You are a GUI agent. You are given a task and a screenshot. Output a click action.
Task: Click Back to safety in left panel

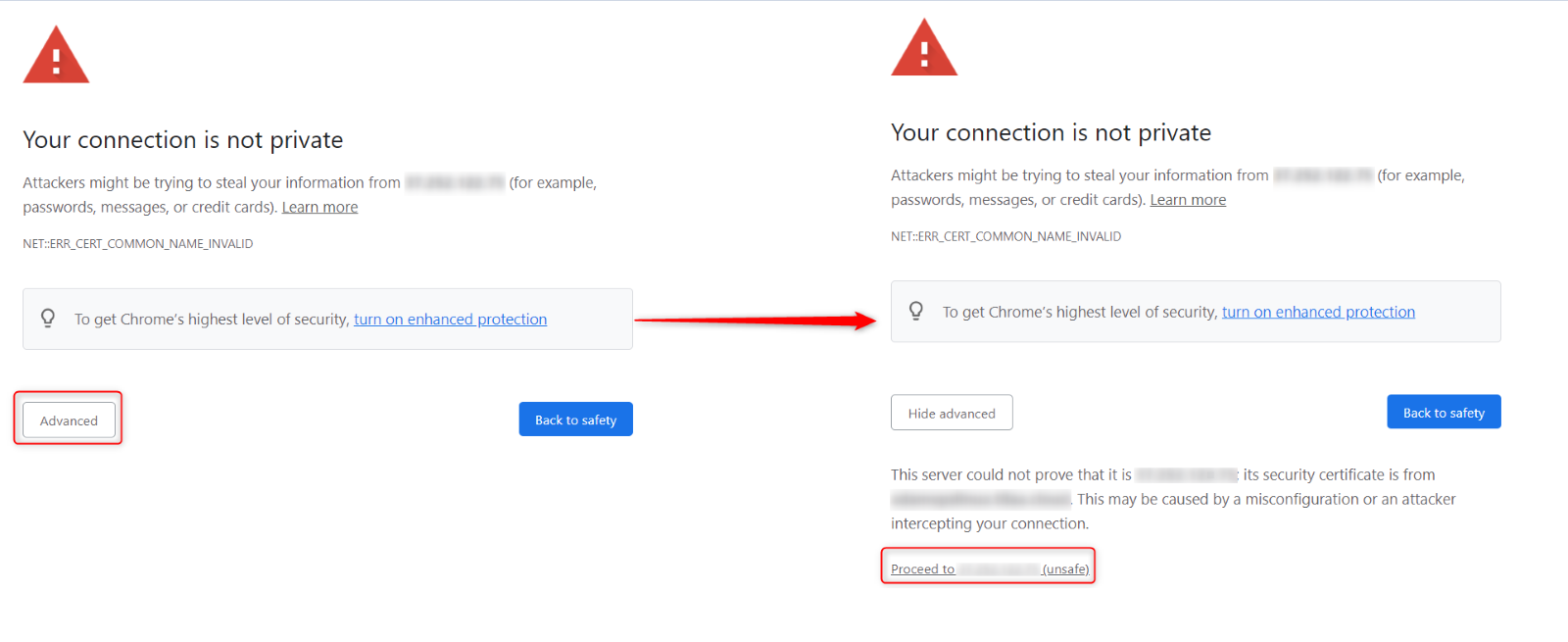575,420
